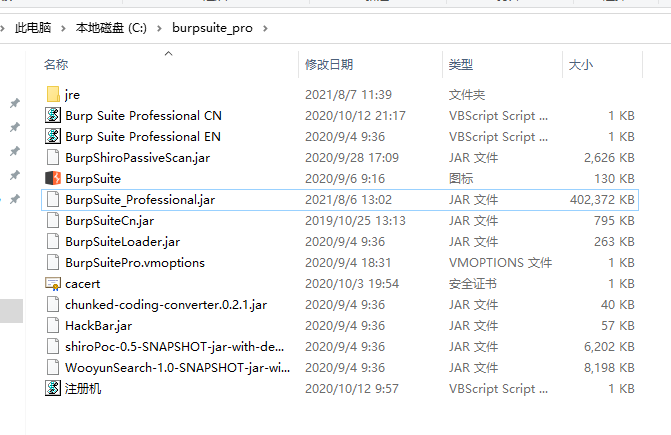Screen dimensions: 671x435
Task: Select the 注册机 file name
Action: [83, 388]
